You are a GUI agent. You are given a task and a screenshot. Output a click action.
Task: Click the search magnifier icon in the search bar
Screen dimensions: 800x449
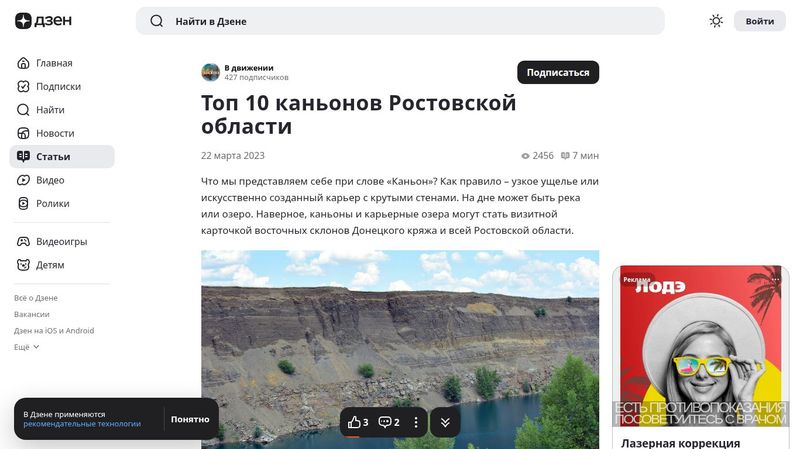pyautogui.click(x=157, y=21)
